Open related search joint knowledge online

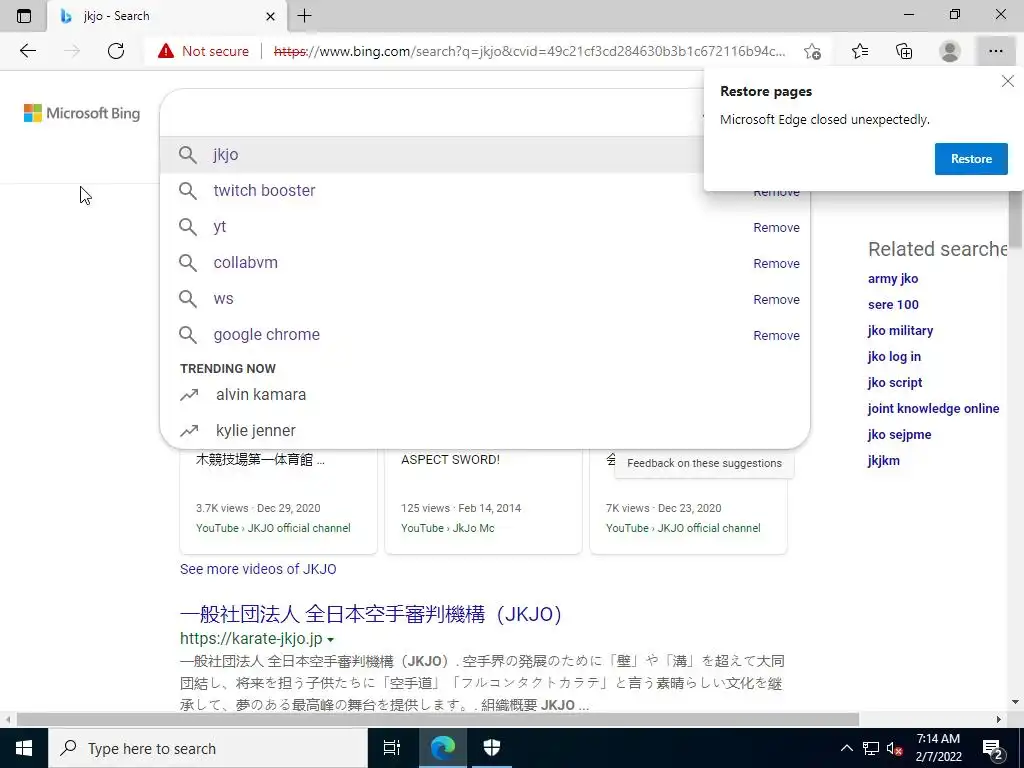click(x=933, y=409)
